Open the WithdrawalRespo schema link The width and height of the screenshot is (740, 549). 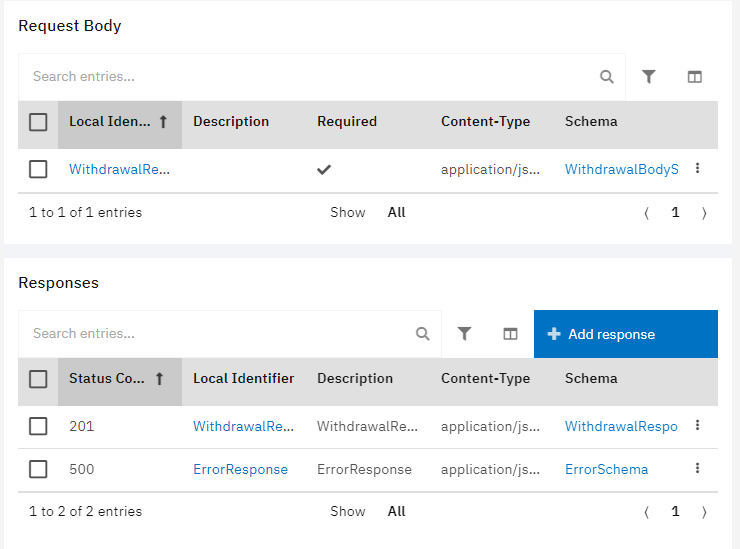[621, 426]
